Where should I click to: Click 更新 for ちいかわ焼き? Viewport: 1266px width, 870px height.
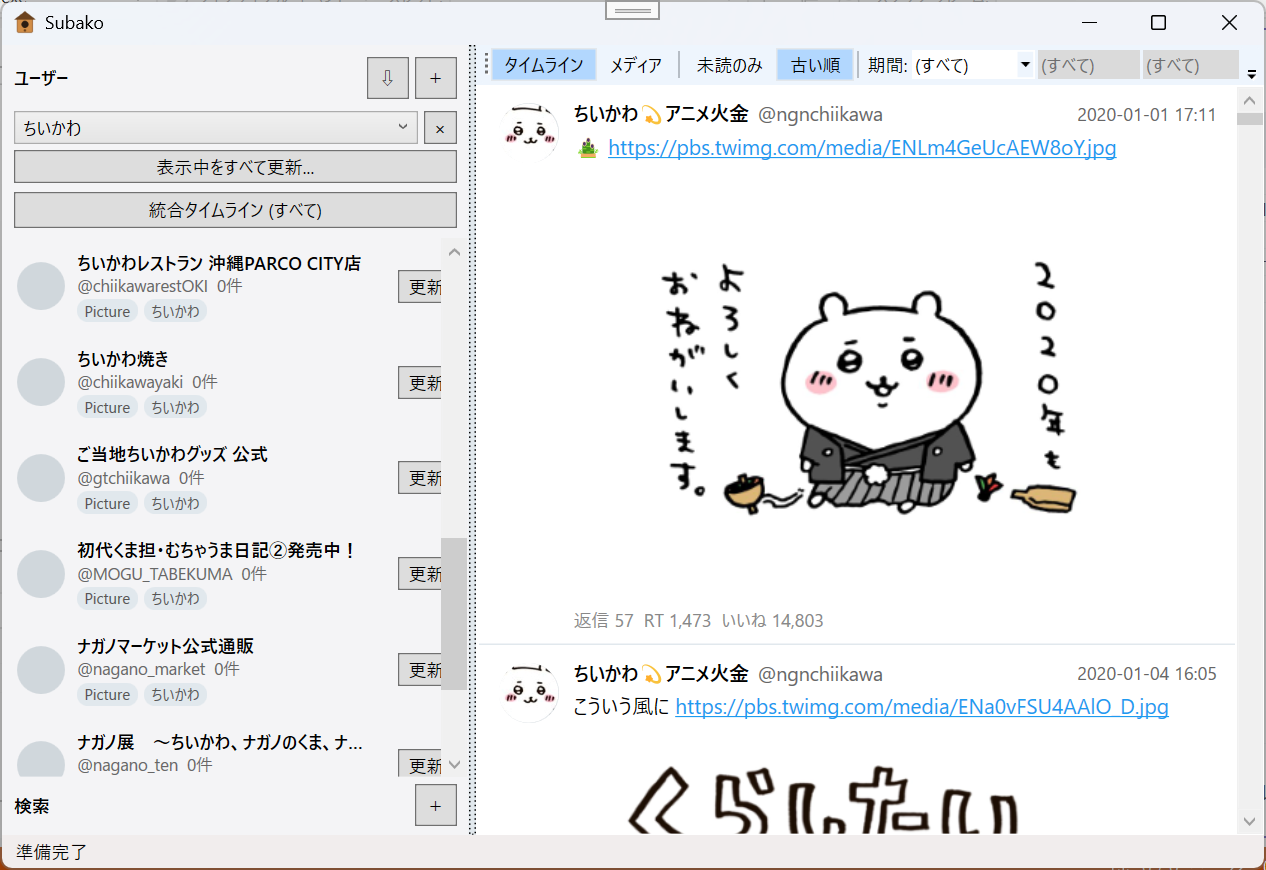click(420, 383)
